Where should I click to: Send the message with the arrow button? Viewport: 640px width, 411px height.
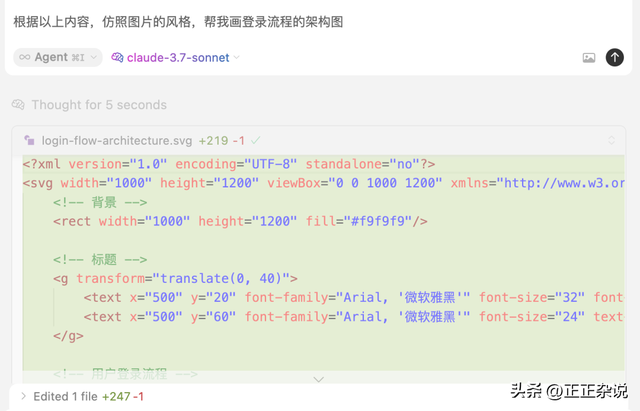pyautogui.click(x=614, y=57)
